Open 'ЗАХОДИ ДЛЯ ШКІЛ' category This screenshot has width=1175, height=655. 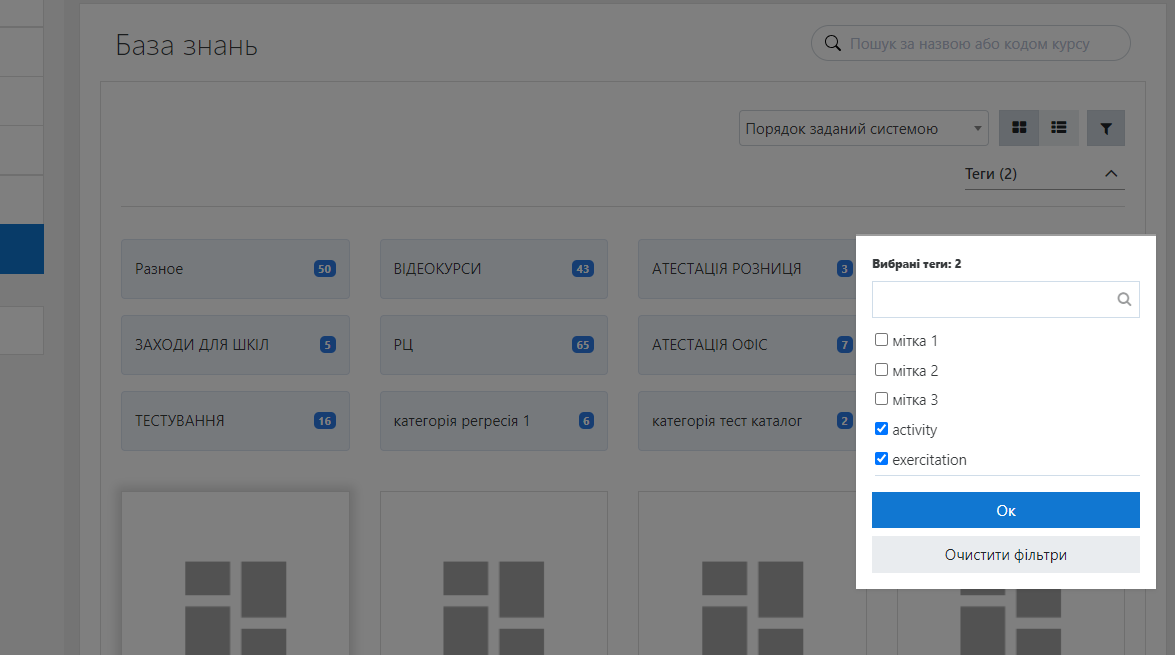(x=235, y=345)
